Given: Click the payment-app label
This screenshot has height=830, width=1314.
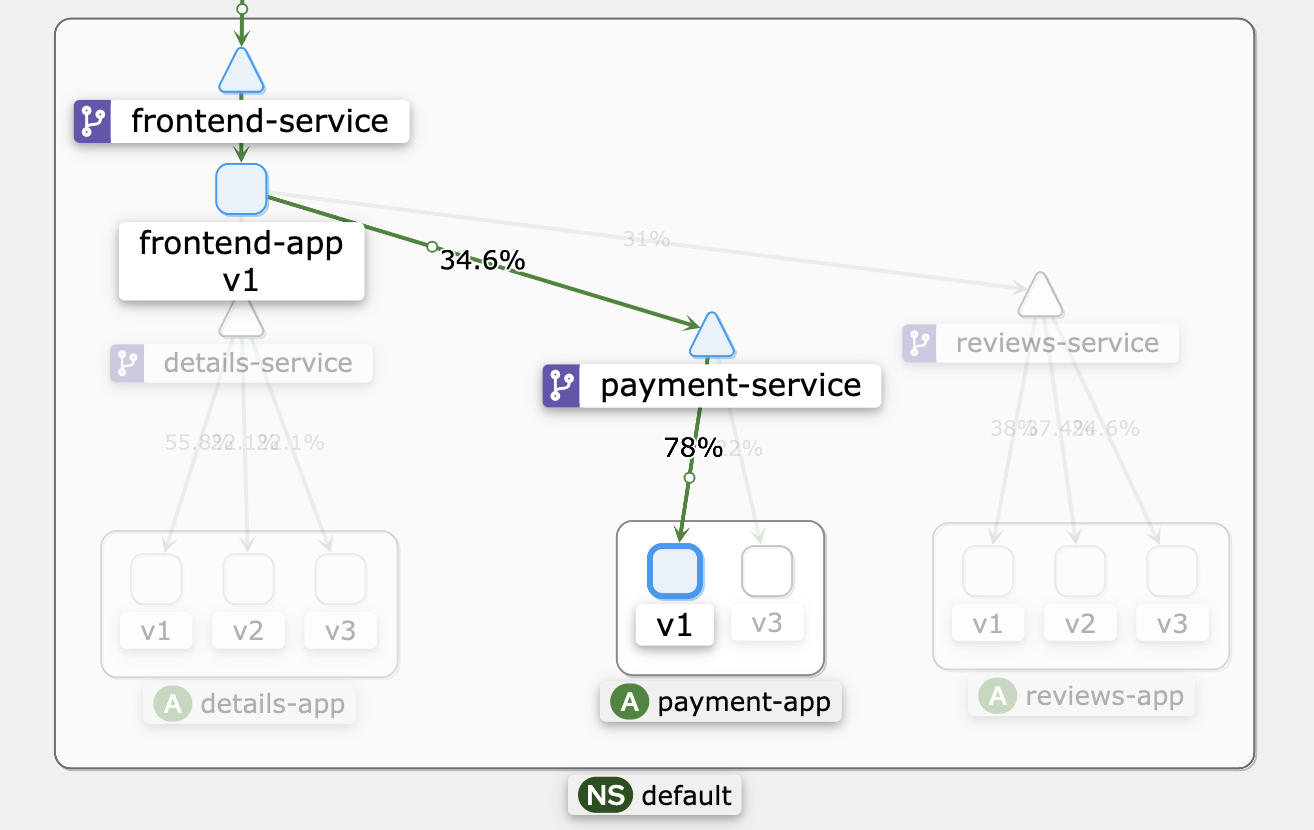Looking at the screenshot, I should [744, 702].
